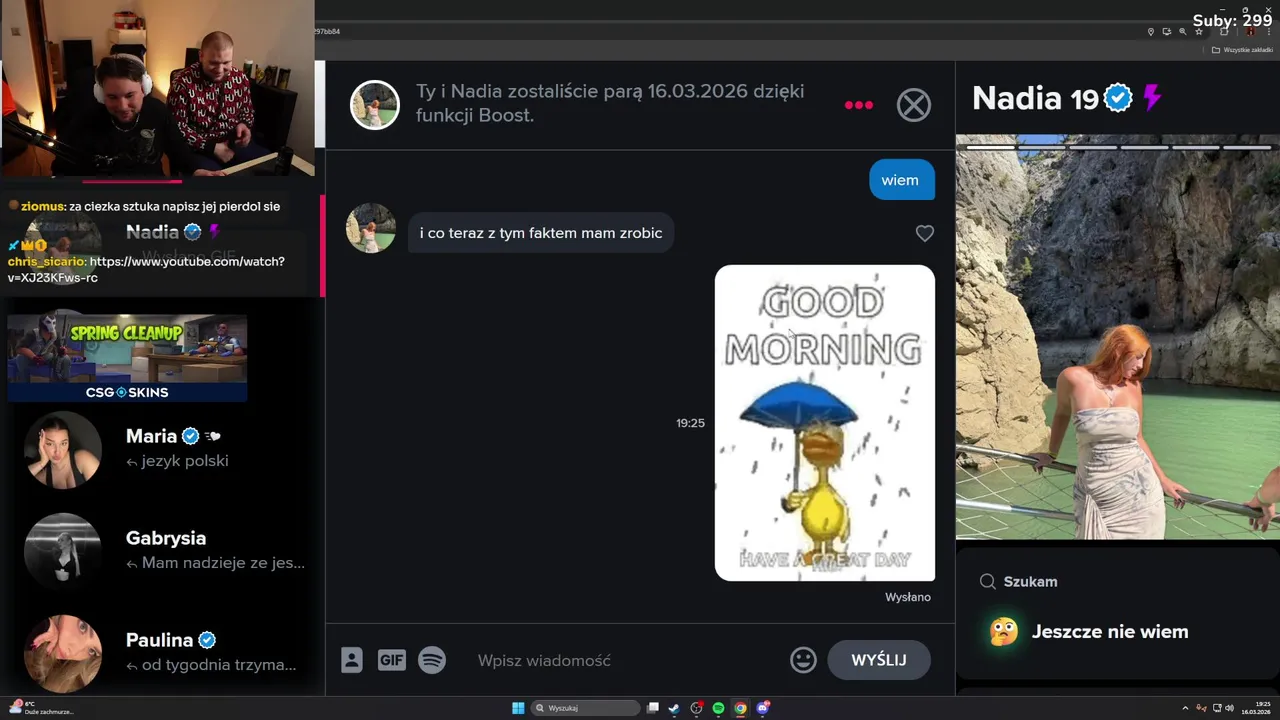
Task: Open the taskbar clock and date
Action: tap(1256, 708)
